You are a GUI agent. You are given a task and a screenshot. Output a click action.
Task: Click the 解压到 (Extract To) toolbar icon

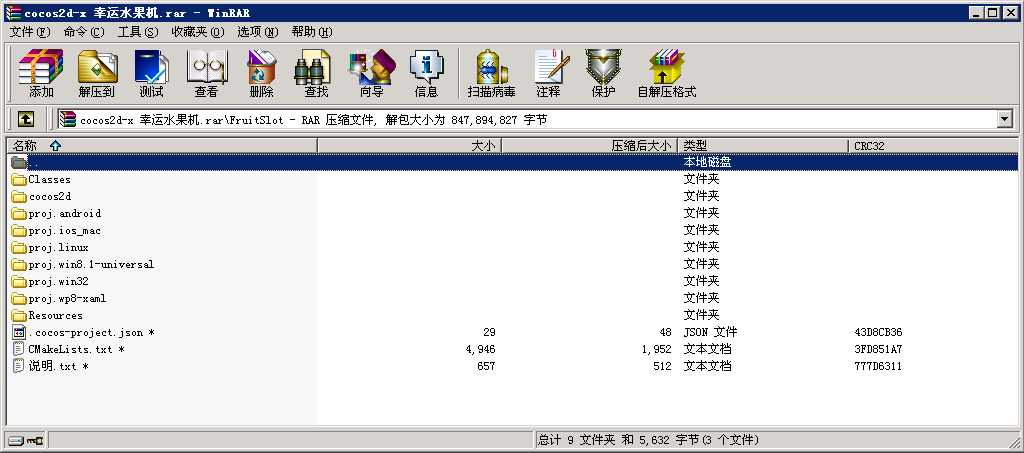96,67
